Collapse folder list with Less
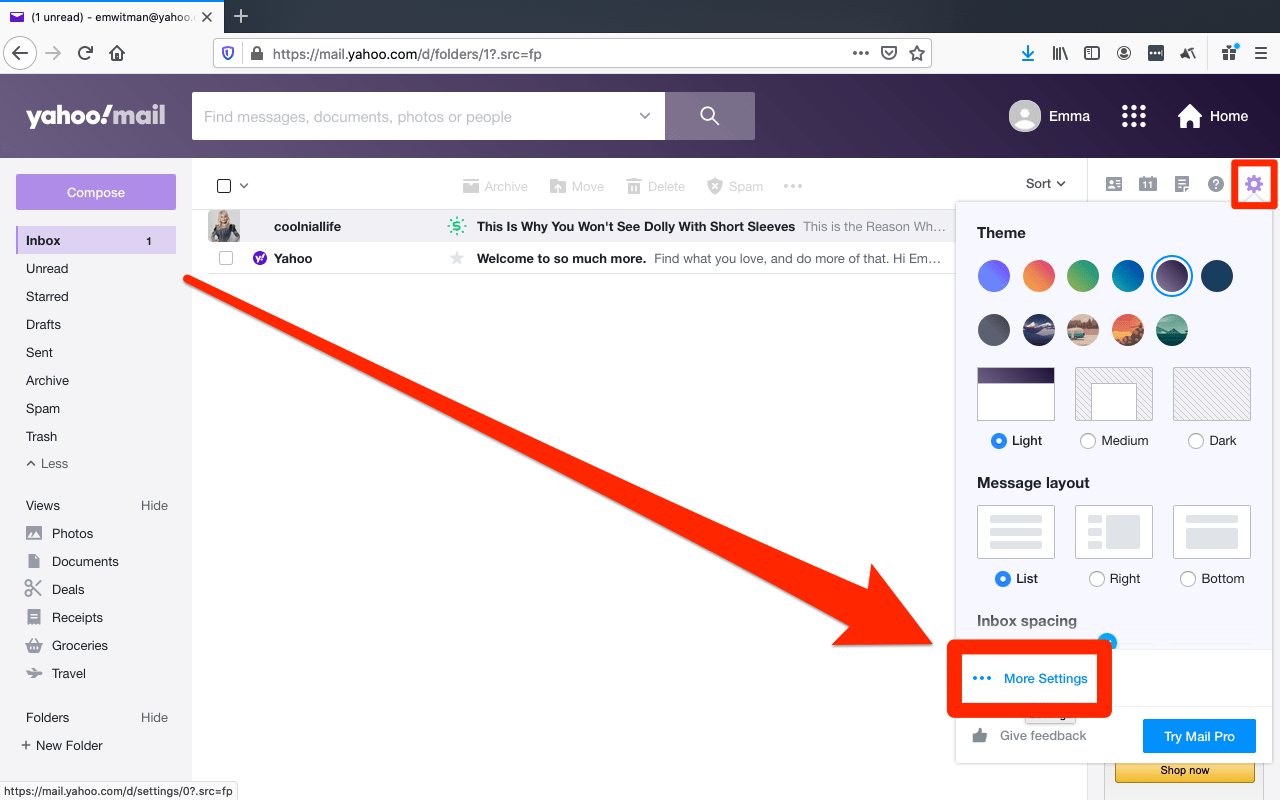 [47, 464]
